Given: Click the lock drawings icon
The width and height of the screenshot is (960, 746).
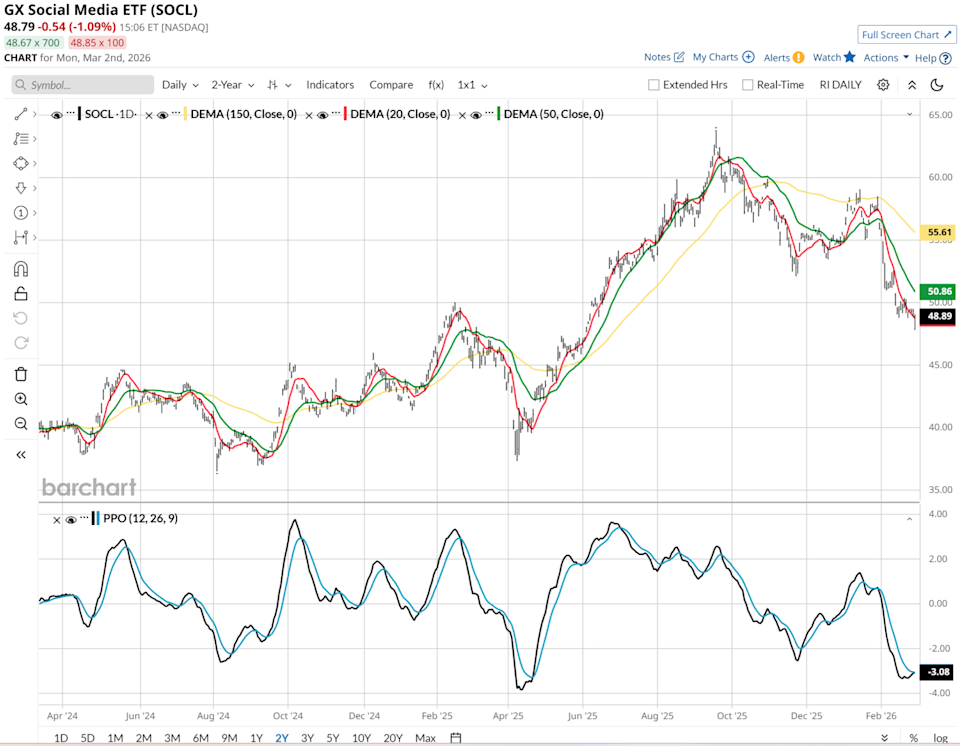Looking at the screenshot, I should (20, 293).
